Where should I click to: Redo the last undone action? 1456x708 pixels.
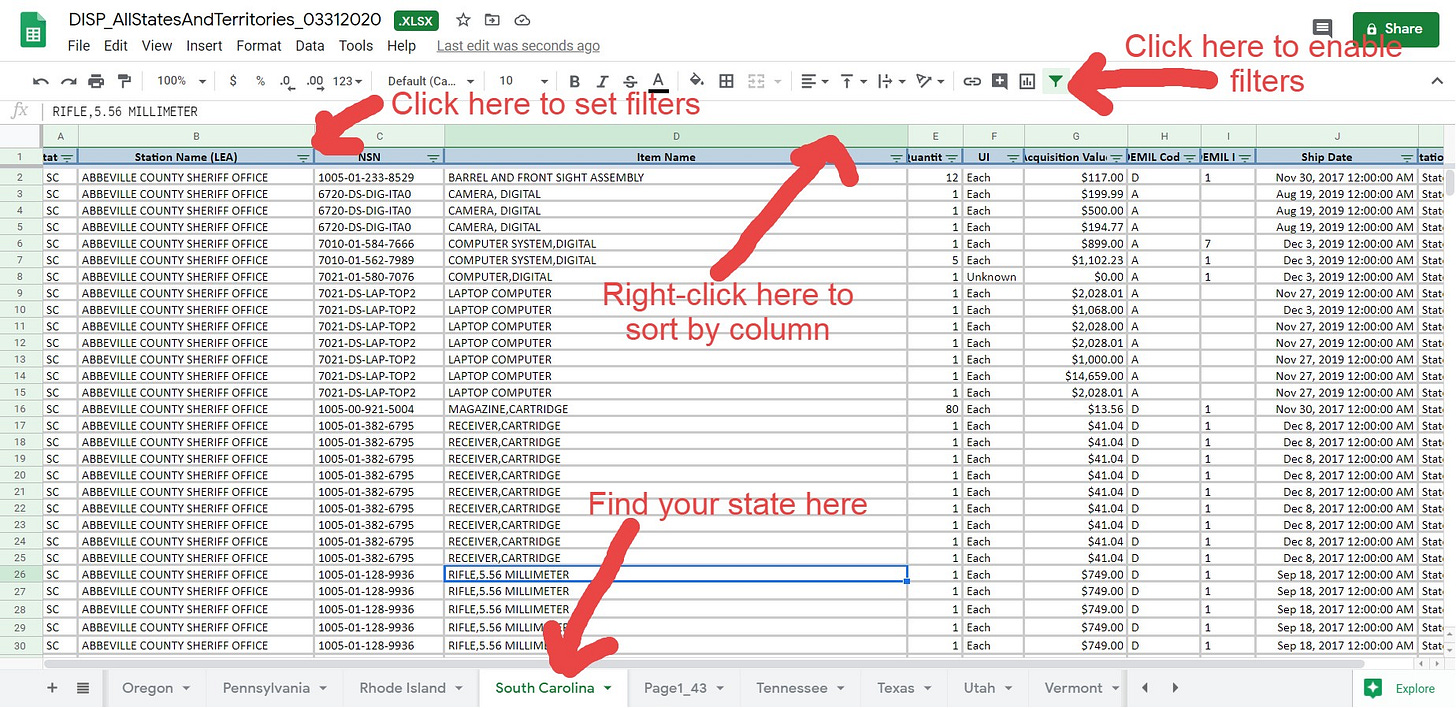tap(69, 81)
